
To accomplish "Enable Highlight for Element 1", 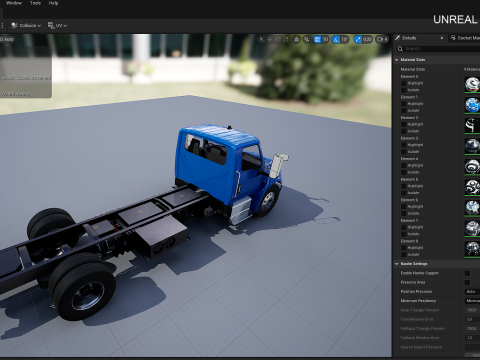I will 403,104.
